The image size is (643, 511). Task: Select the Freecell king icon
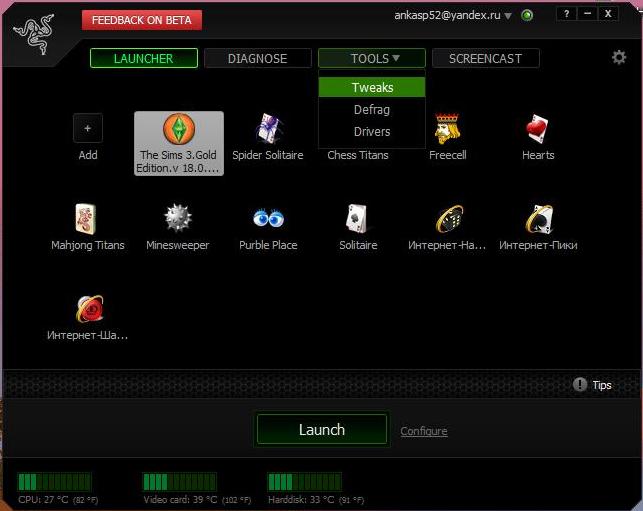(447, 128)
